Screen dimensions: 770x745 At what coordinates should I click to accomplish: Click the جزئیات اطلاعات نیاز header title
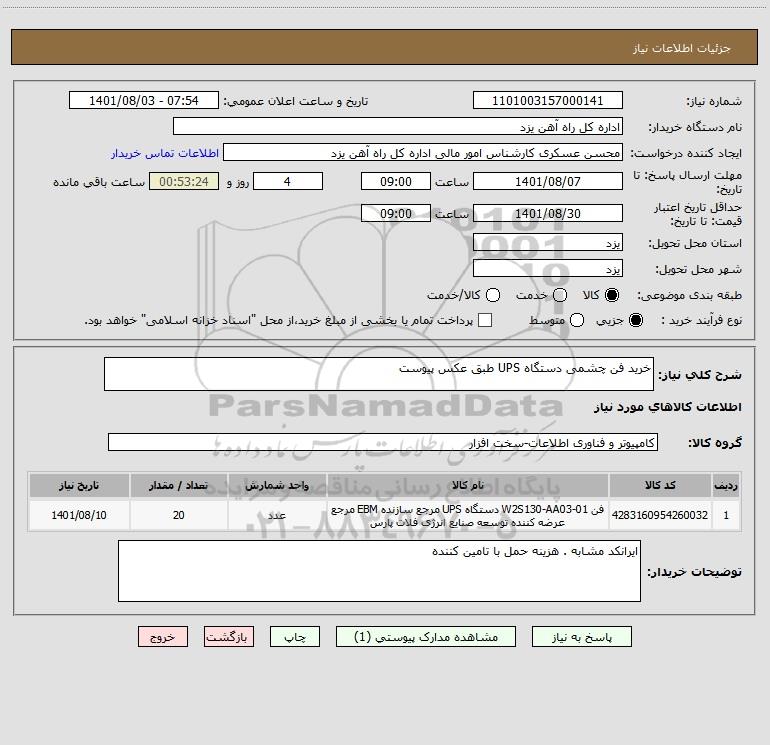pos(681,48)
